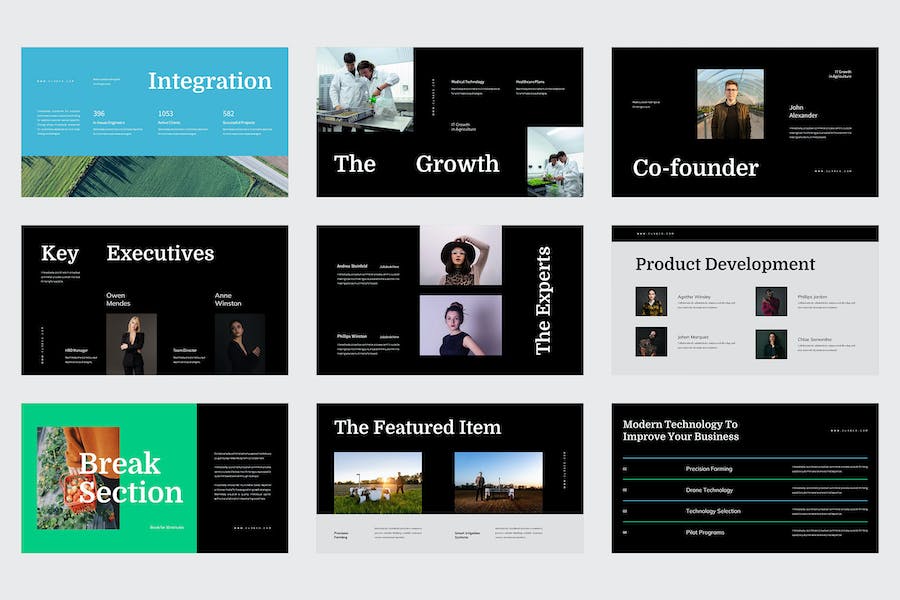Select the Drone Technology list row
The image size is (900, 600).
pos(745,490)
